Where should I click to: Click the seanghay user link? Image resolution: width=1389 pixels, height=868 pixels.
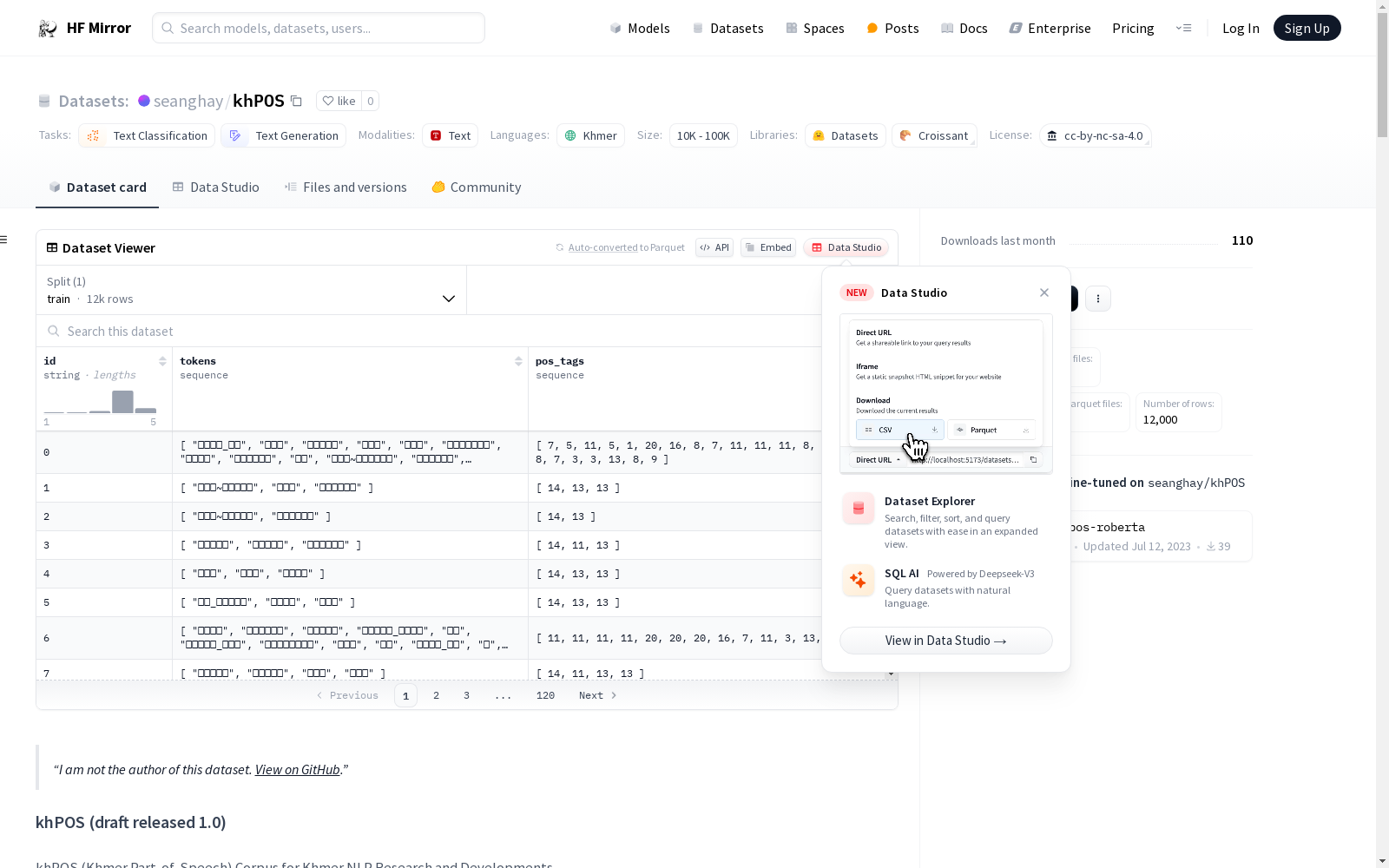pyautogui.click(x=188, y=101)
